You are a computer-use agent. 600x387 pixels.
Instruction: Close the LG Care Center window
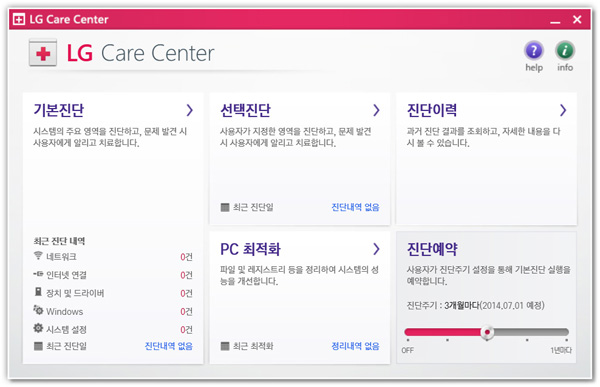pyautogui.click(x=577, y=19)
